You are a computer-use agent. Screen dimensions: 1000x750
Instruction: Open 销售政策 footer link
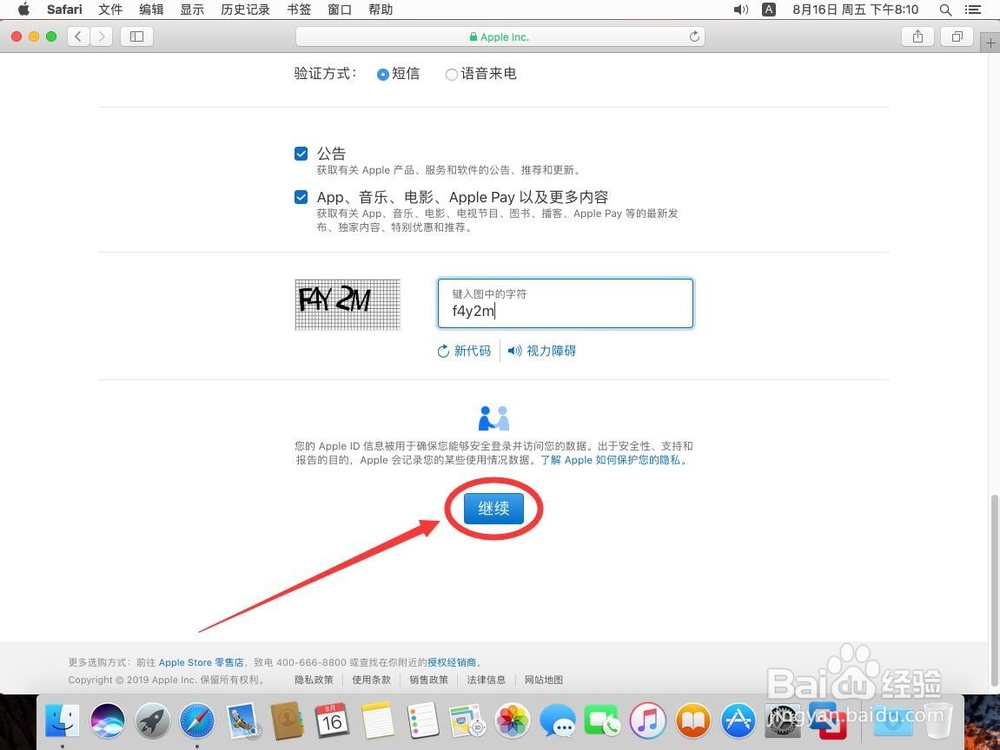click(x=429, y=680)
